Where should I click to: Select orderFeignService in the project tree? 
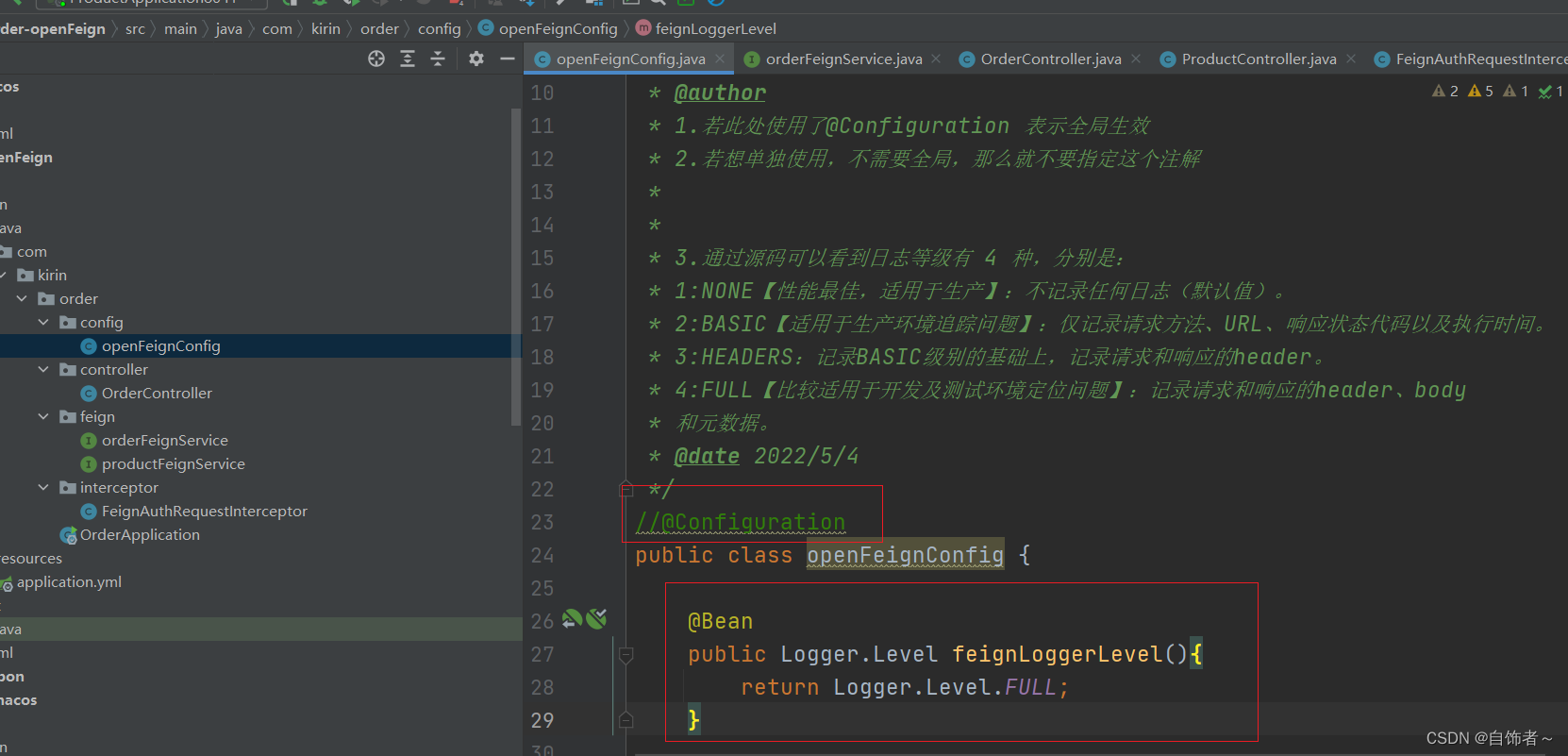165,441
